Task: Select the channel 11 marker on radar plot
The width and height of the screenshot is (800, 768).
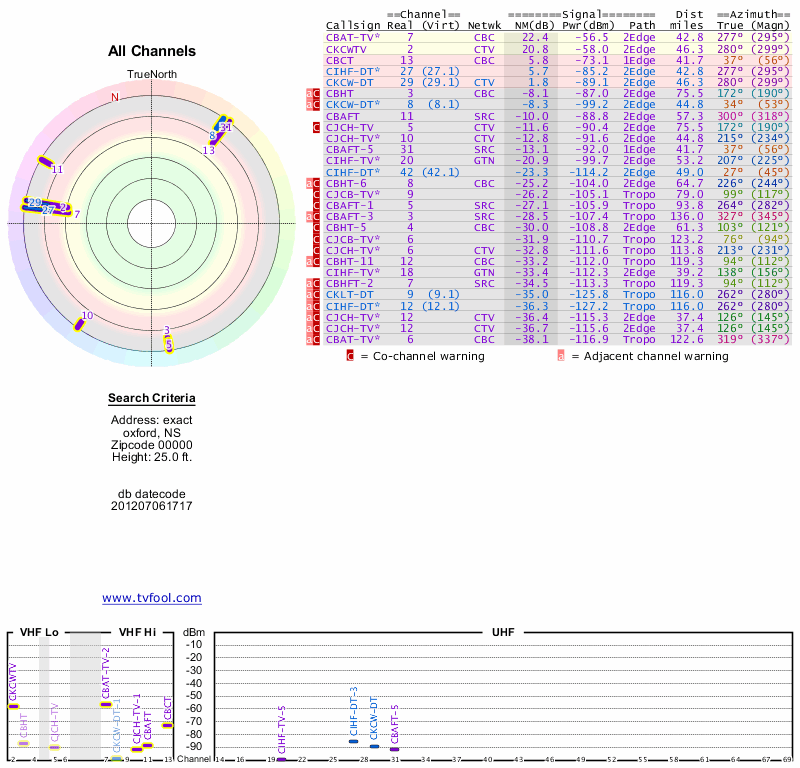Action: click(45, 162)
